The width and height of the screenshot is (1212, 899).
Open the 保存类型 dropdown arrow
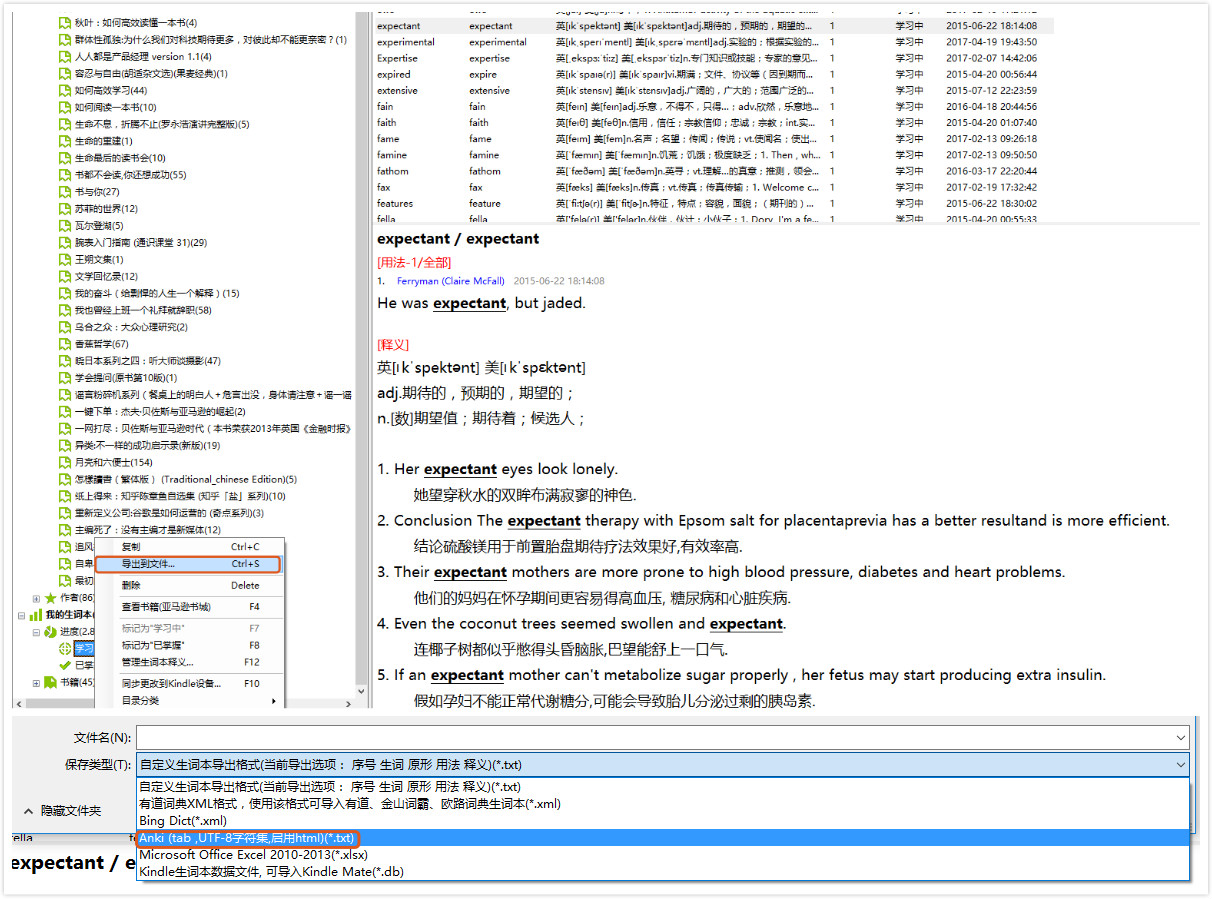click(x=1181, y=765)
